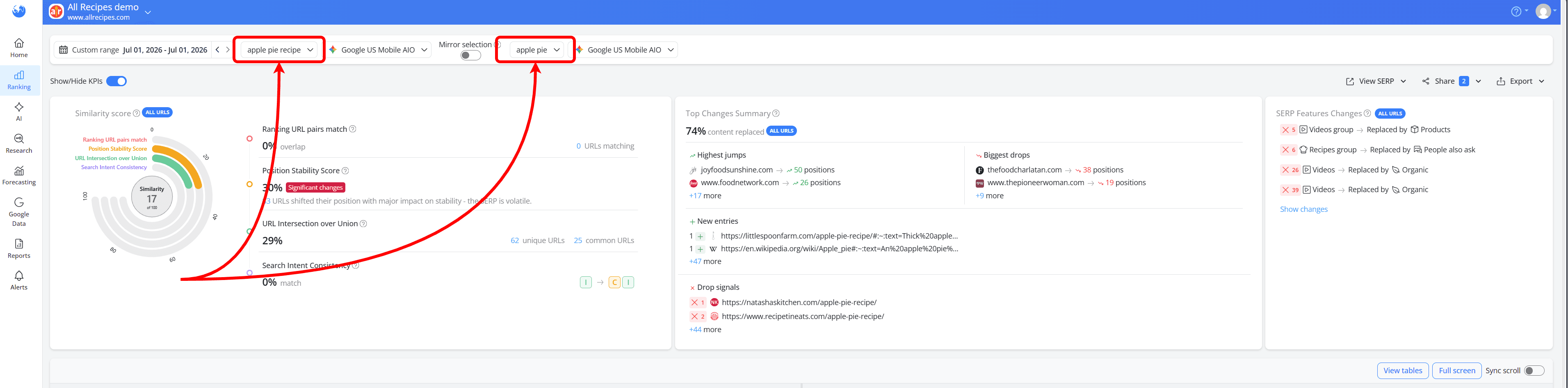This screenshot has width=1568, height=388.
Task: Open the AI section in sidebar
Action: point(19,112)
